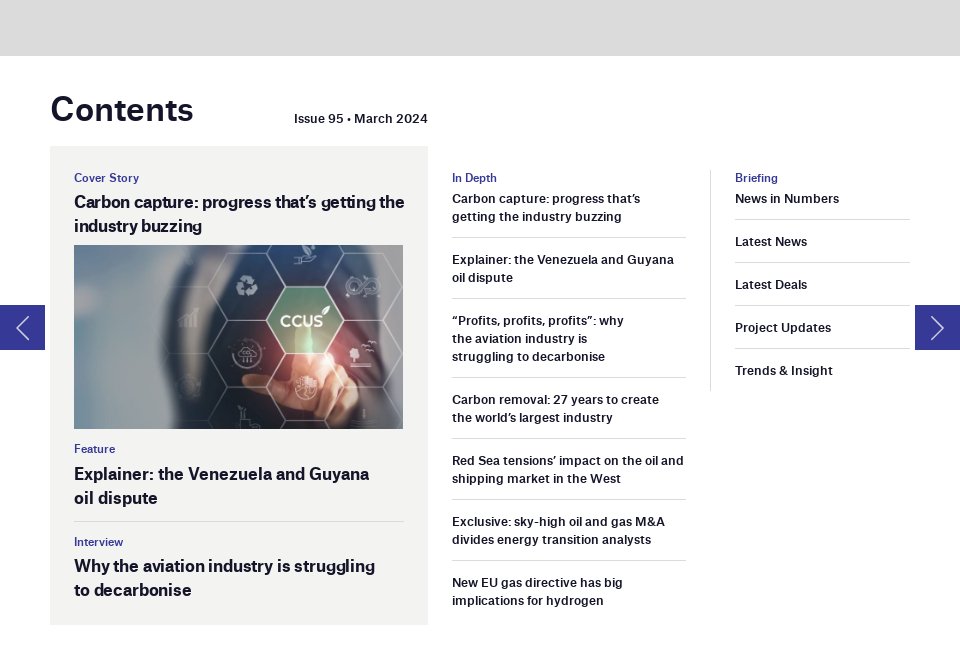Open Feature: Venezuela and Guyana oil dispute
960x655 pixels.
pyautogui.click(x=222, y=485)
